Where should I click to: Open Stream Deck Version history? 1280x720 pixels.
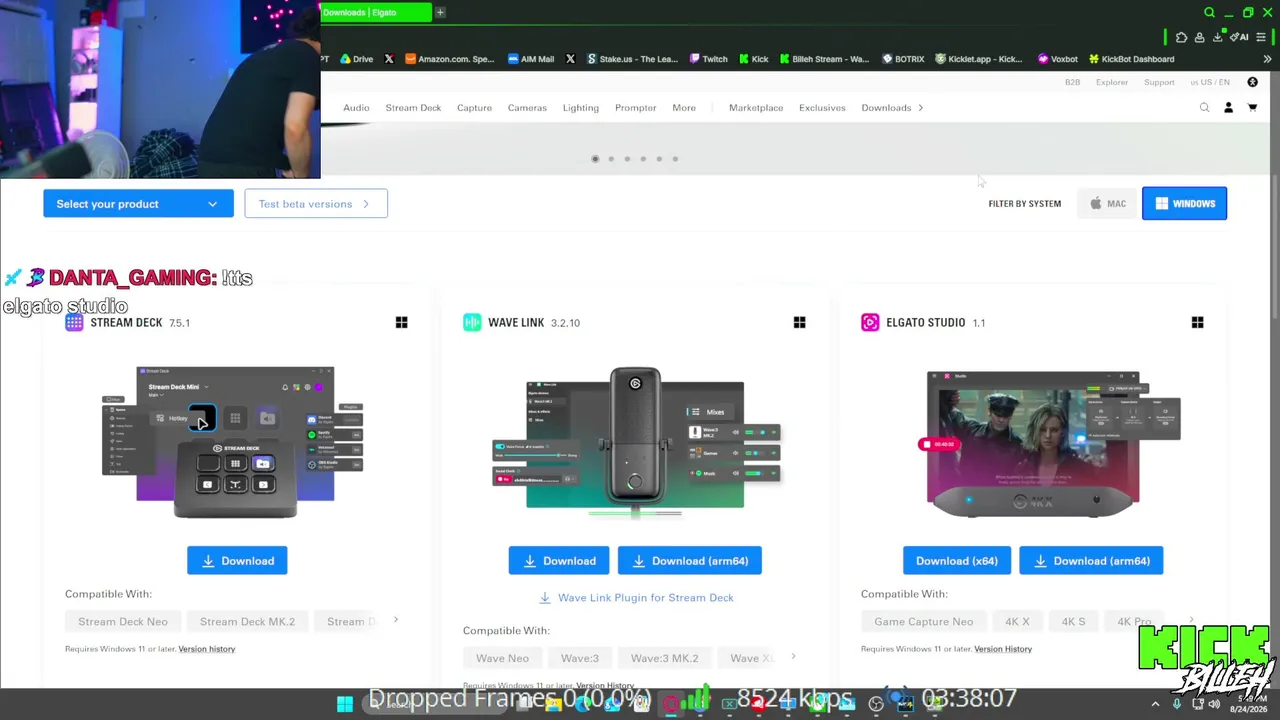point(207,649)
